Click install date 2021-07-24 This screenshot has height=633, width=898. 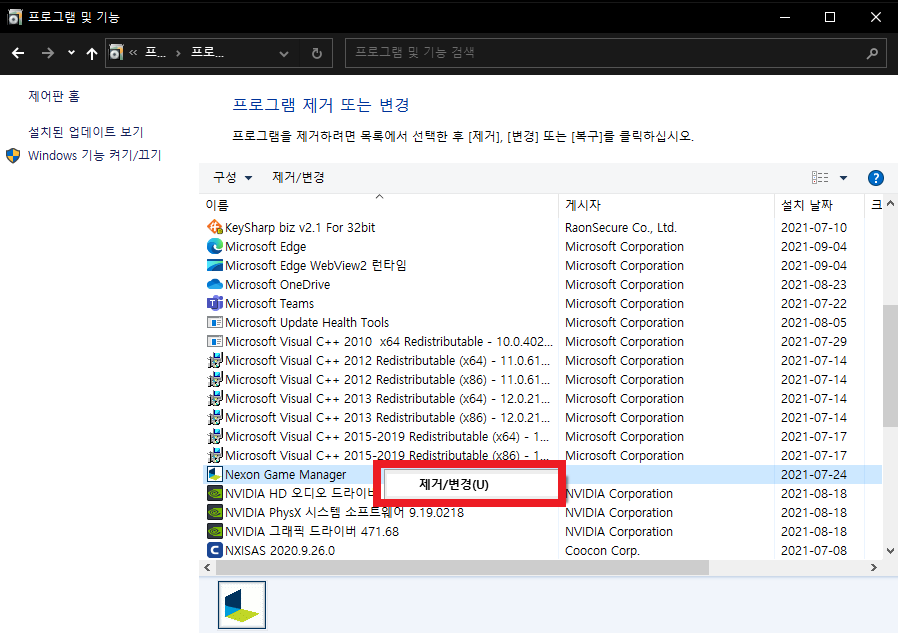click(814, 474)
